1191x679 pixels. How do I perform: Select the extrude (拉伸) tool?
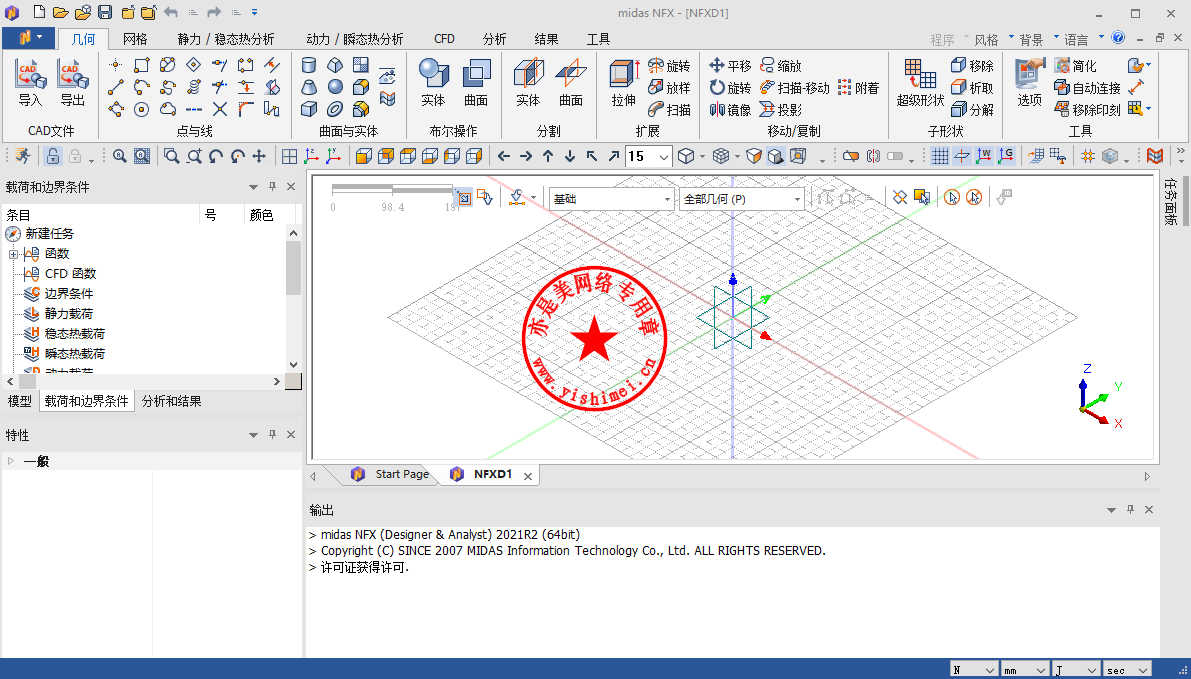(x=624, y=84)
